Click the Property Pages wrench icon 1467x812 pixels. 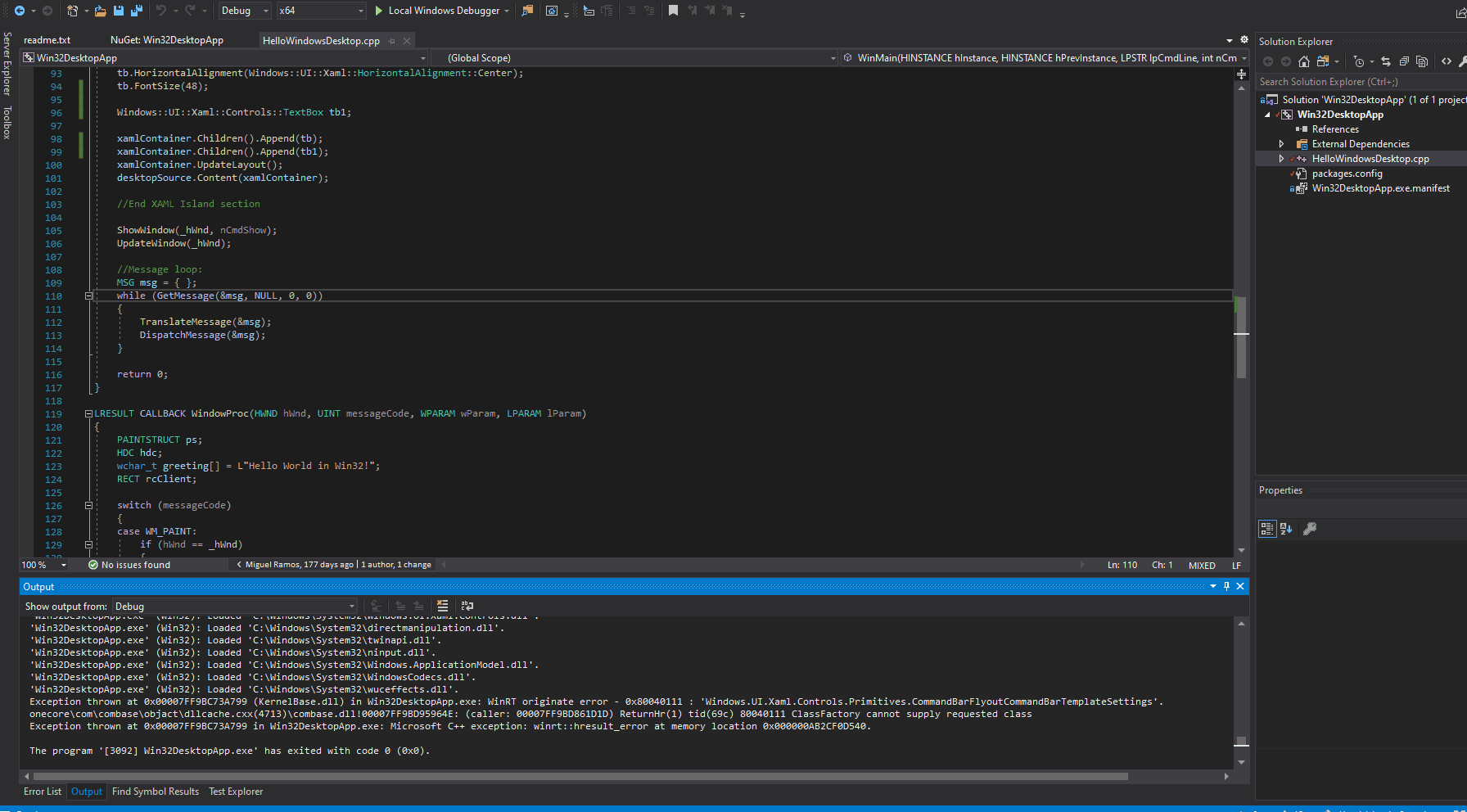coord(1310,529)
